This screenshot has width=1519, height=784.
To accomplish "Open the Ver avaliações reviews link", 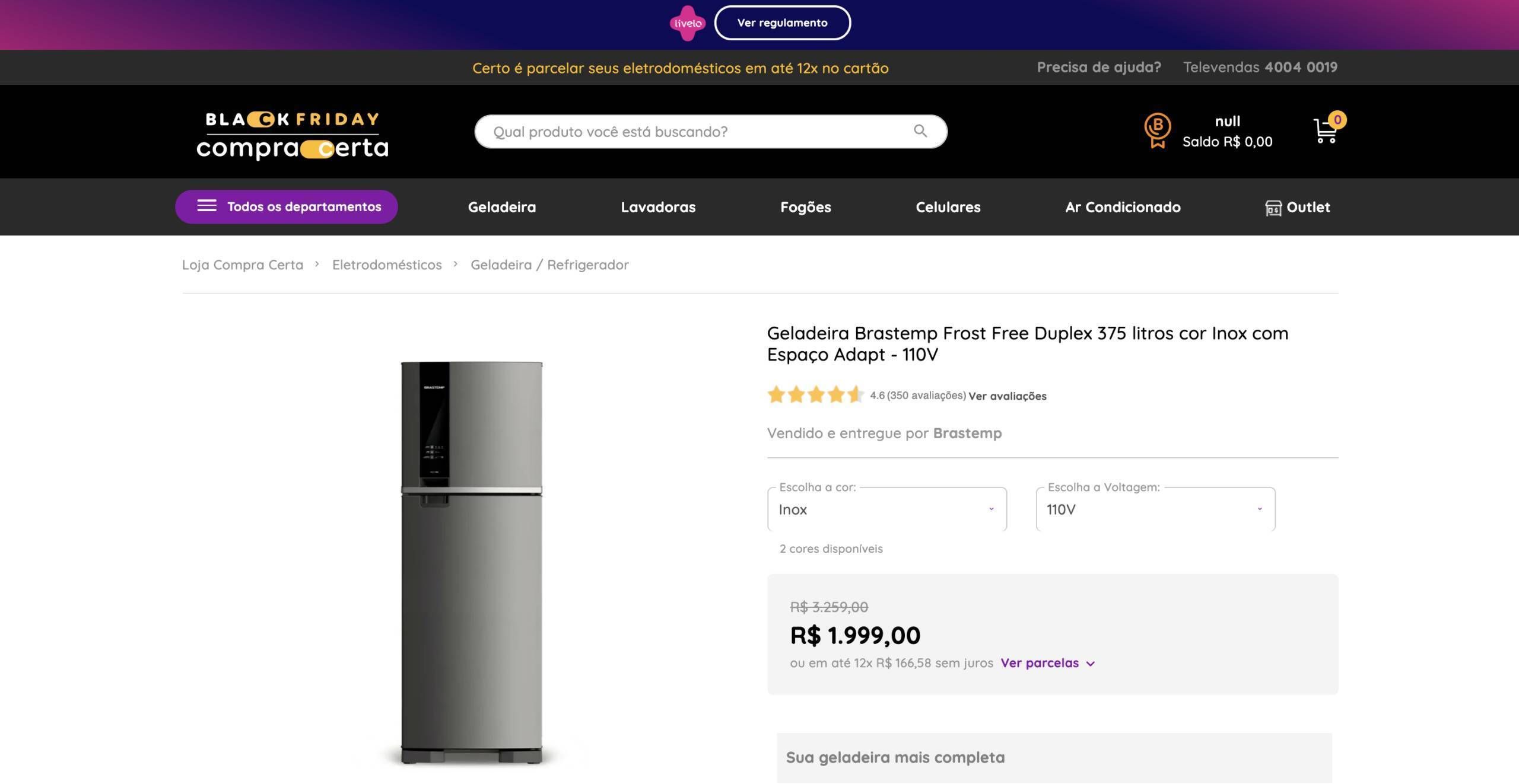I will tap(1007, 396).
